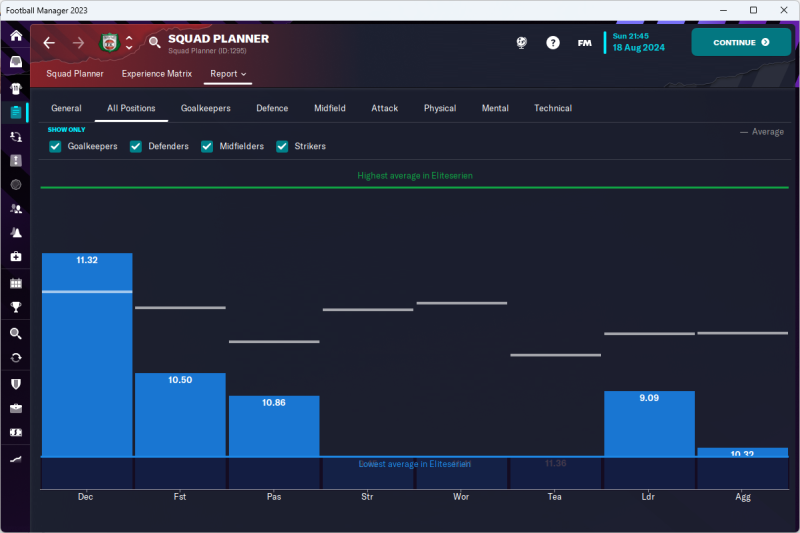800x533 pixels.
Task: Open the Schedule calendar icon in sidebar
Action: click(16, 283)
